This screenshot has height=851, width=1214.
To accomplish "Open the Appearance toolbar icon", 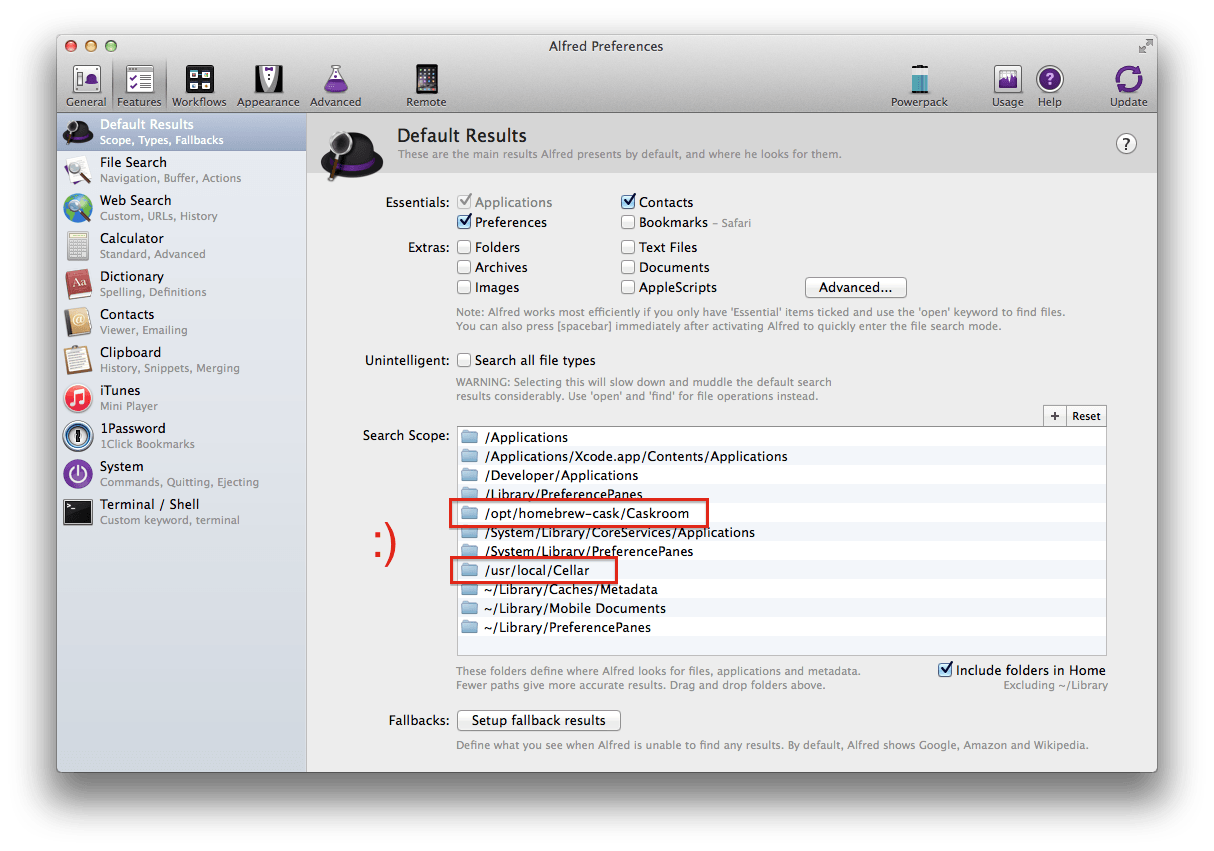I will click(268, 86).
